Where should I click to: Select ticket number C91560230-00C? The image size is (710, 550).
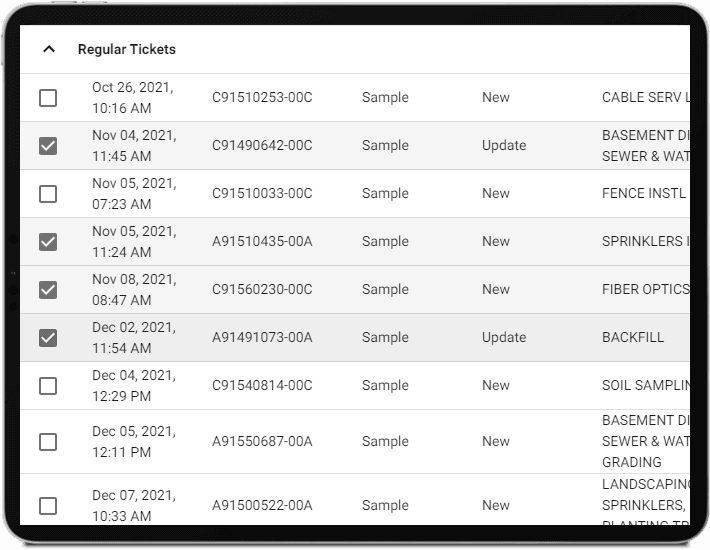pos(262,289)
